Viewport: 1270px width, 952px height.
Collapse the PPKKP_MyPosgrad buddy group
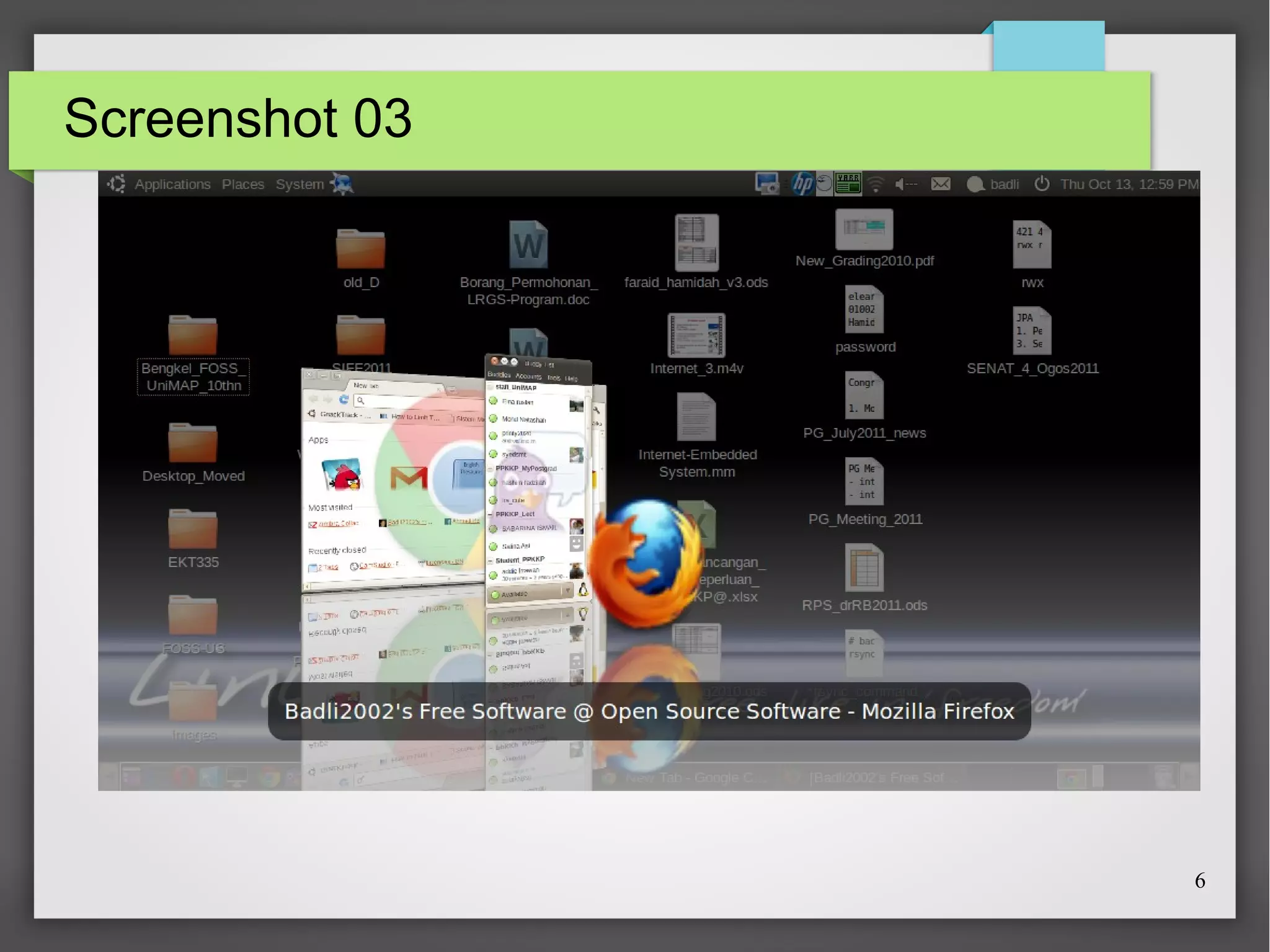coord(491,469)
